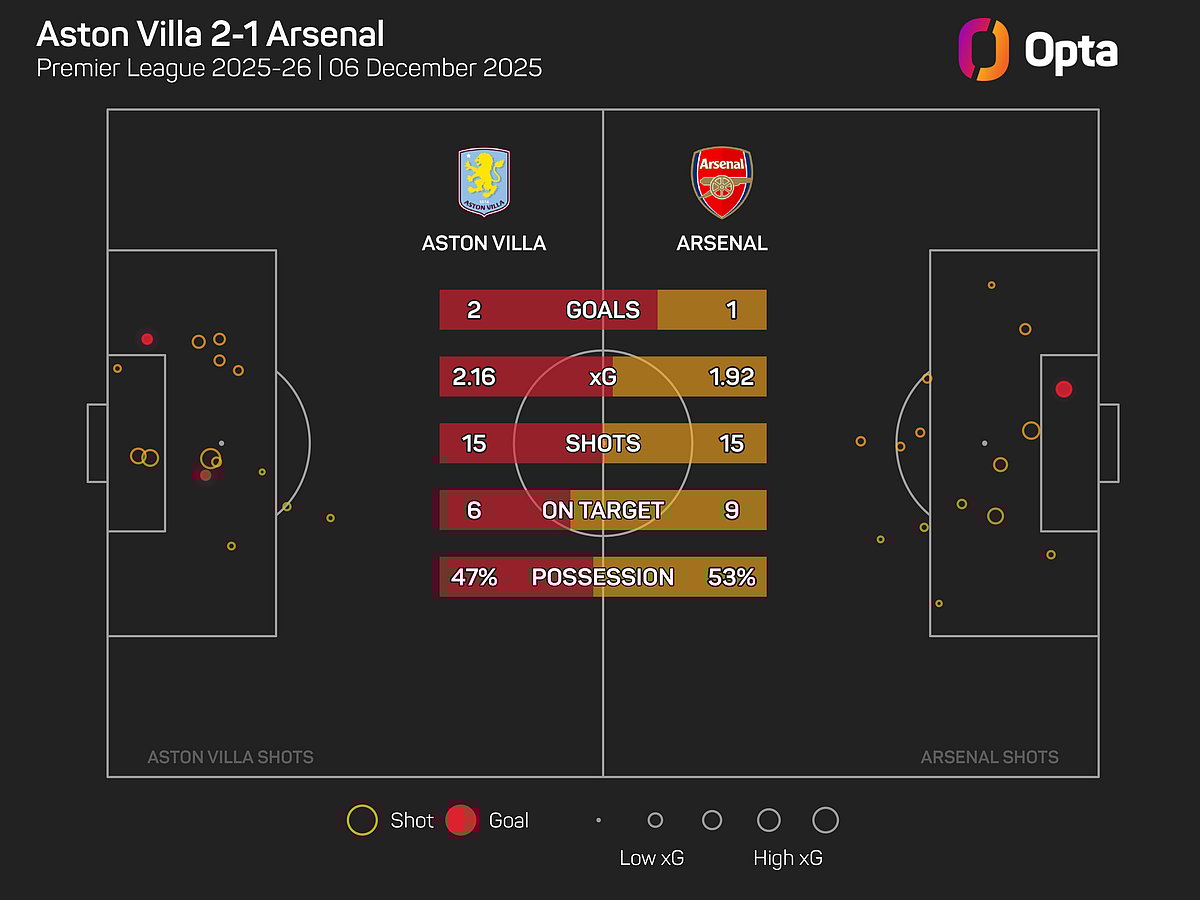Select the largest High xG legend circle
The height and width of the screenshot is (900, 1200).
tap(825, 820)
